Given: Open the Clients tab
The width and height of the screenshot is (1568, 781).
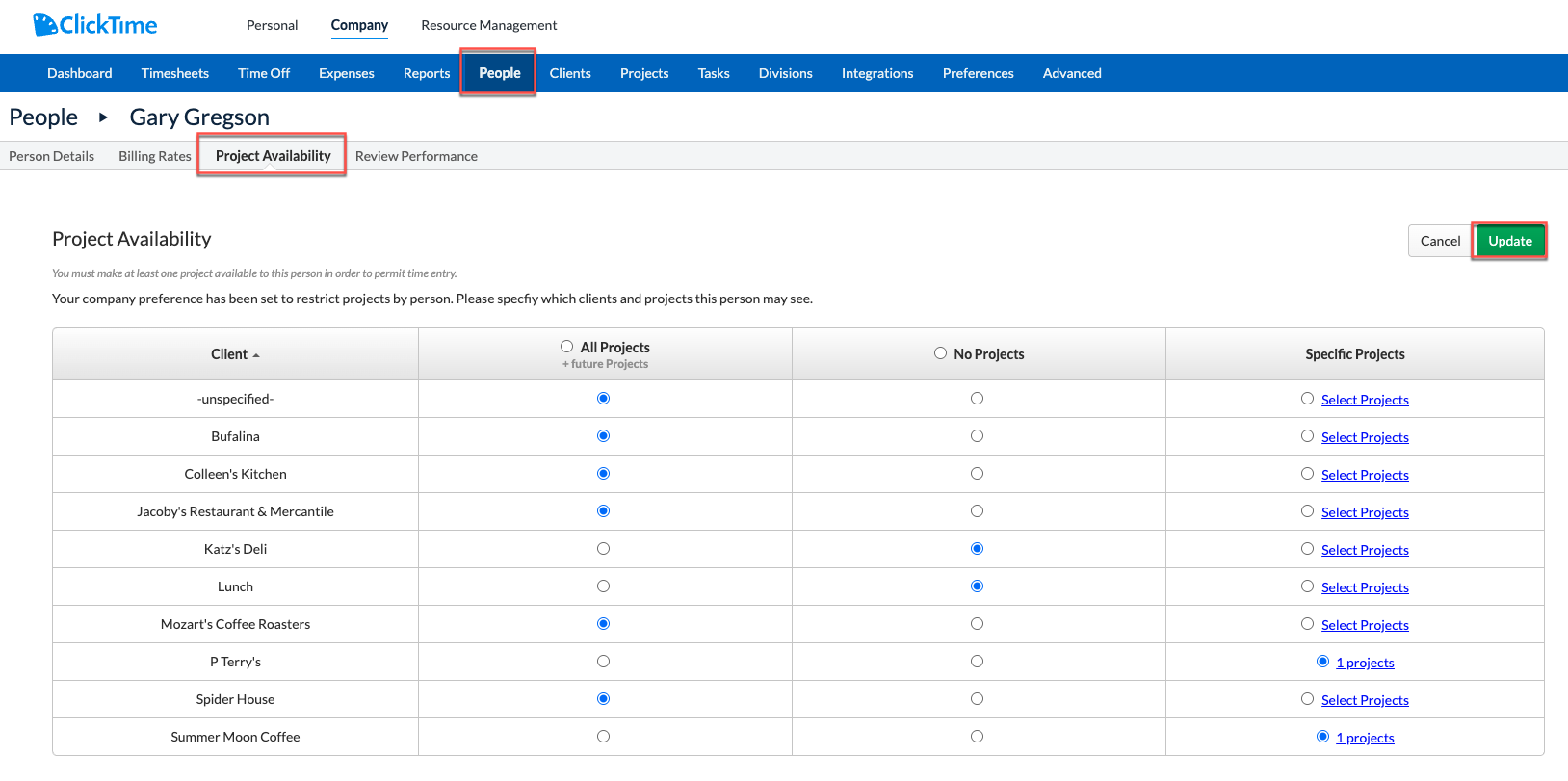Looking at the screenshot, I should click(x=570, y=73).
